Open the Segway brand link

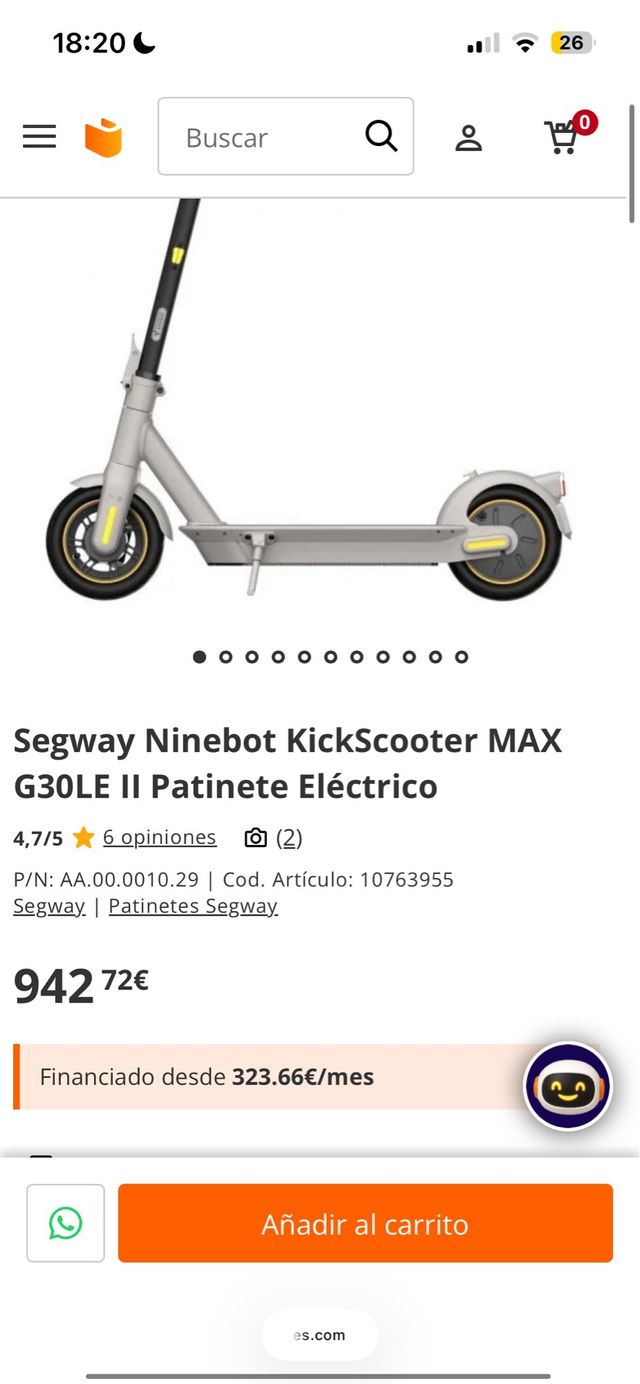tap(49, 906)
